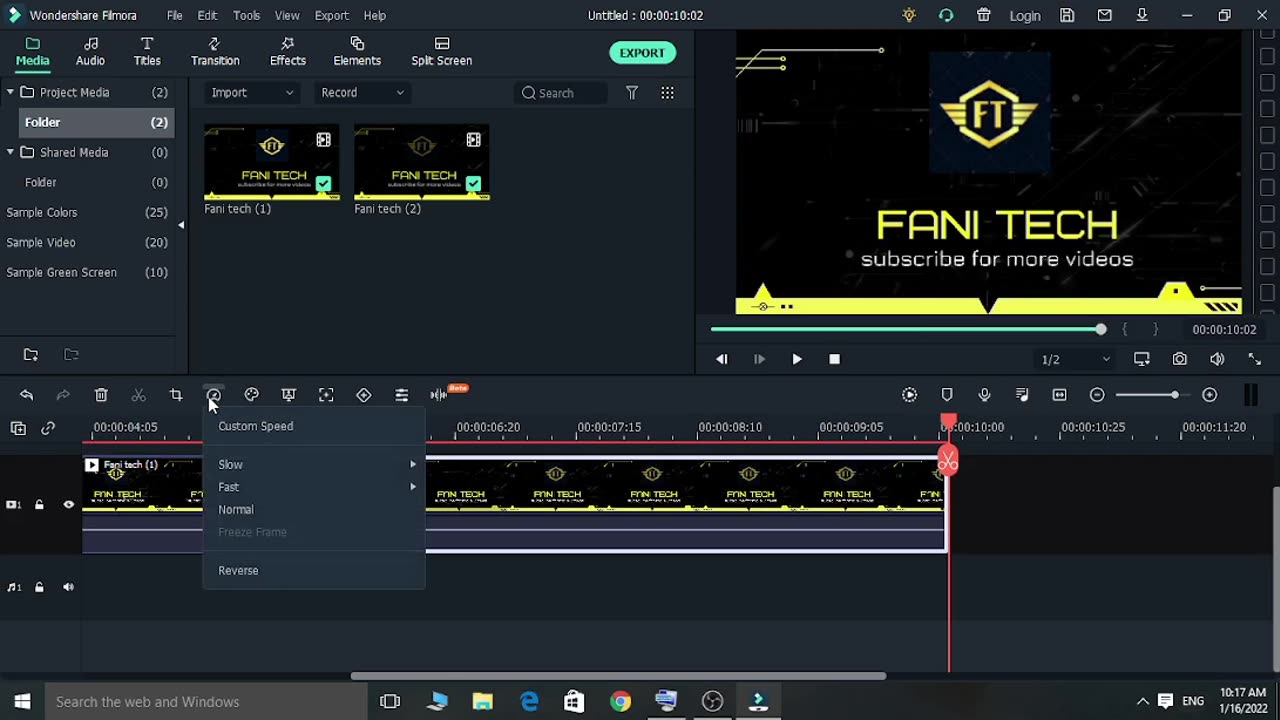This screenshot has height=720, width=1280.
Task: Click the fullscreen preview arrows icon
Action: click(1255, 359)
